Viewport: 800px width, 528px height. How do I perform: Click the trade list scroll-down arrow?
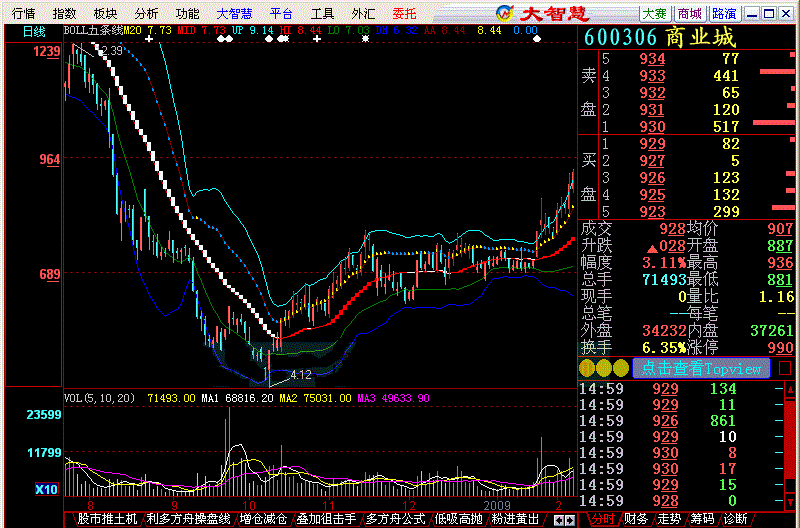(791, 501)
